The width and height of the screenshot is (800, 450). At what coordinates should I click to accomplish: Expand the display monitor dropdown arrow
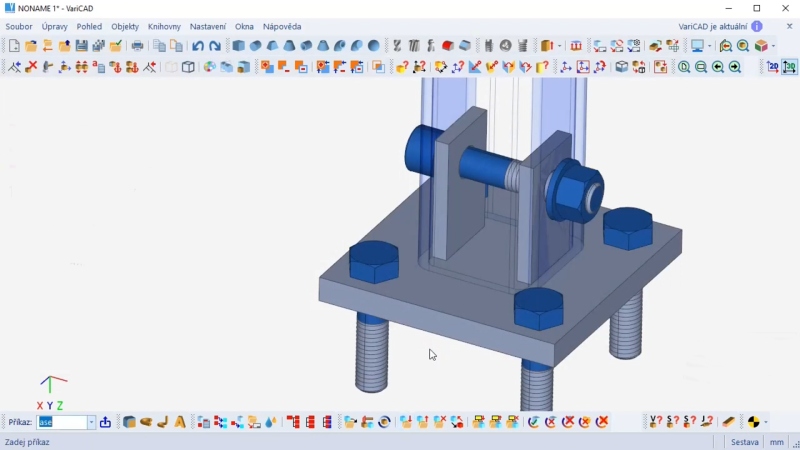coord(710,46)
